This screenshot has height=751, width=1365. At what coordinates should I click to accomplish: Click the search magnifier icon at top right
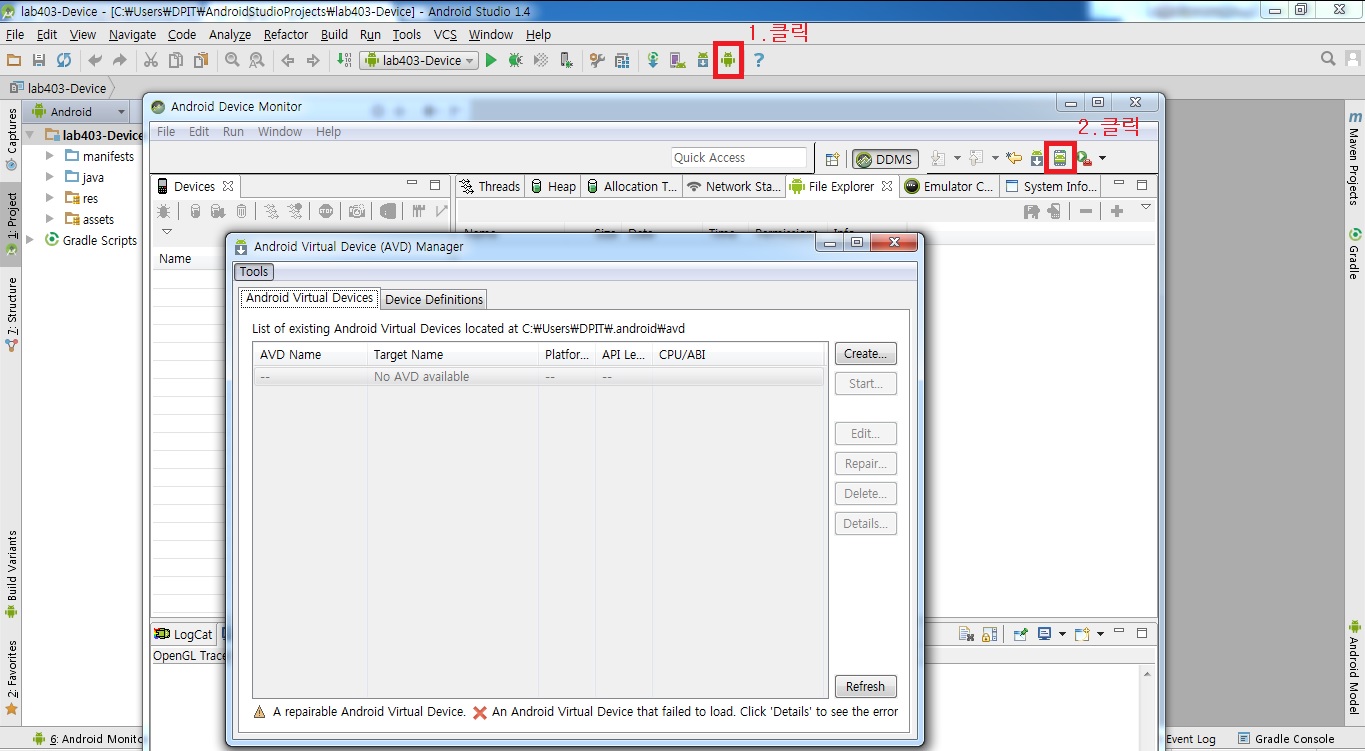point(1328,59)
